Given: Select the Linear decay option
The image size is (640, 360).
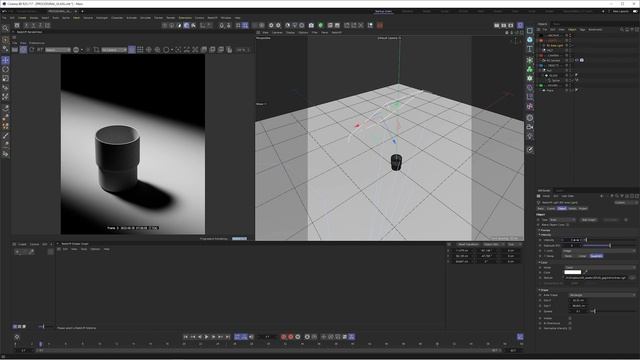Looking at the screenshot, I should click(x=582, y=256).
